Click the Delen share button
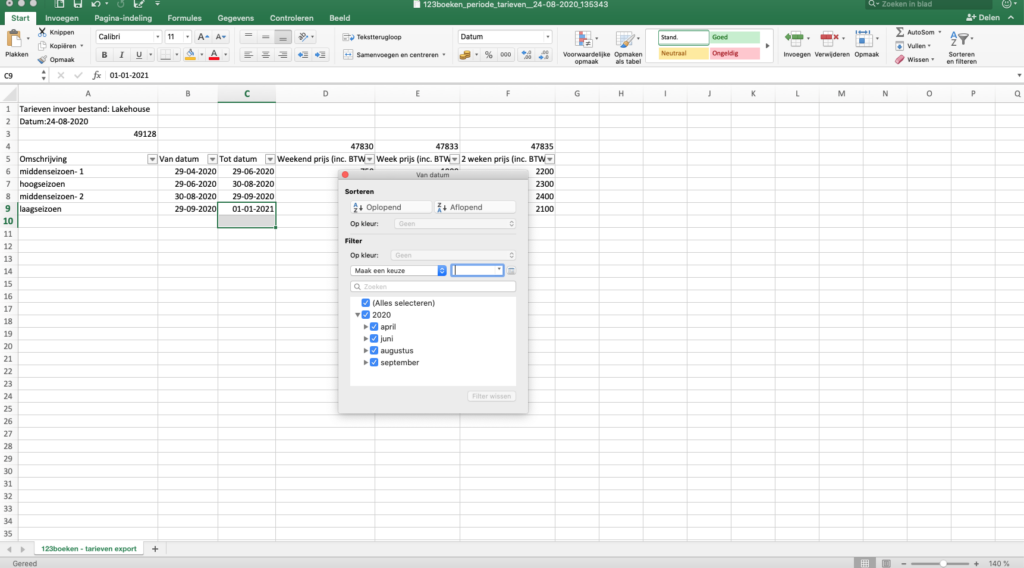The width and height of the screenshot is (1024, 568). pos(983,18)
